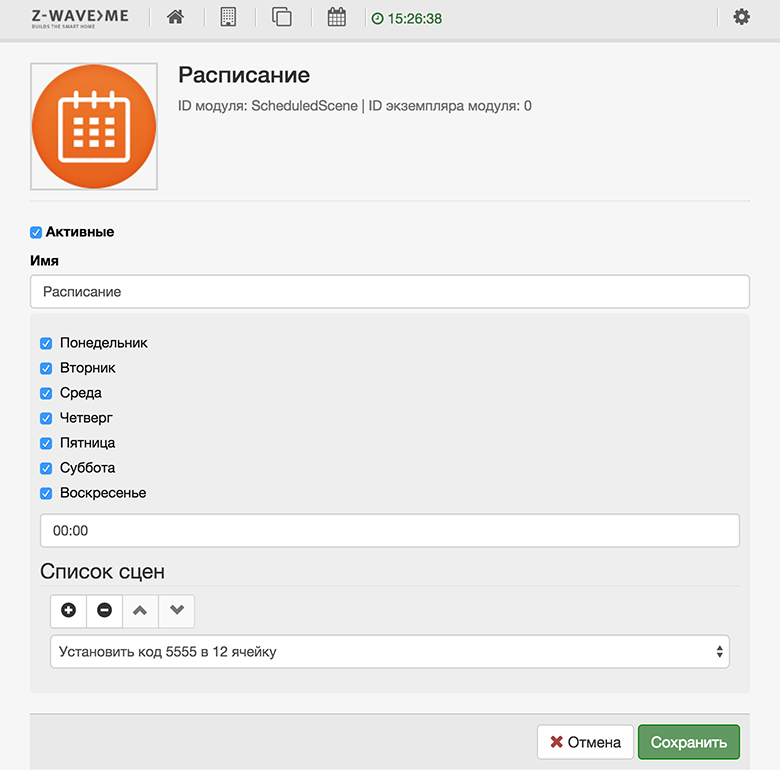Uncheck the Понедельник checkbox
780x770 pixels.
click(x=46, y=343)
